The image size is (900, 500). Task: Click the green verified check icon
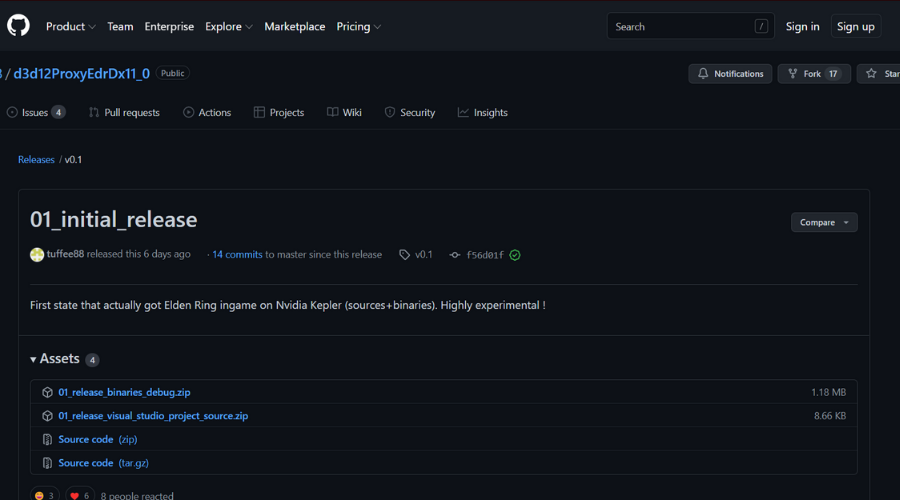(515, 255)
